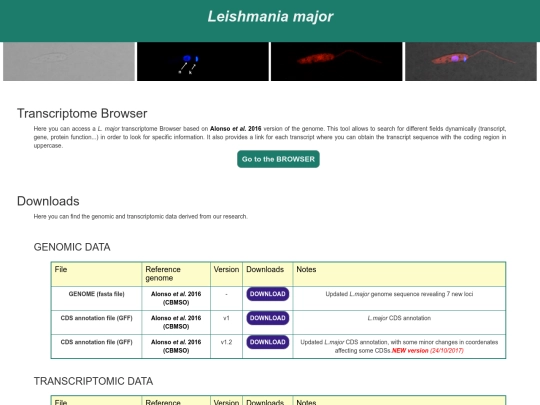
Task: Download CDS annotation file version v1.2
Action: (x=268, y=342)
